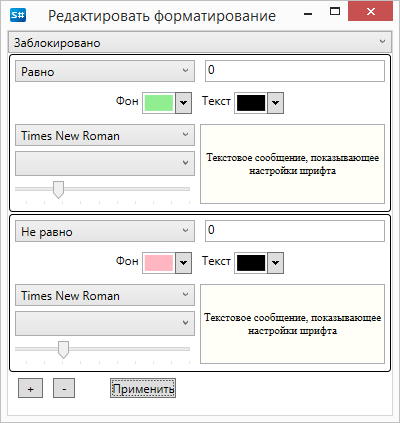Viewport: 400px width, 423px height.
Task: Expand the green Фон color picker arrow
Action: tap(183, 103)
